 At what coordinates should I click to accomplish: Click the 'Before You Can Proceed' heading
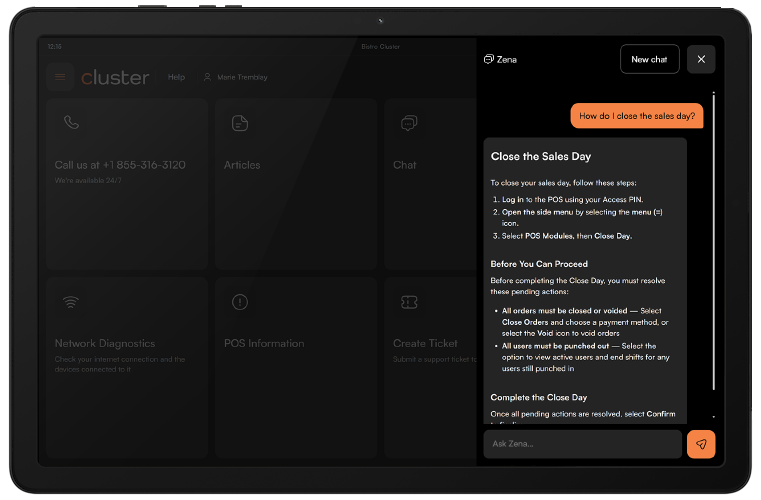(539, 264)
